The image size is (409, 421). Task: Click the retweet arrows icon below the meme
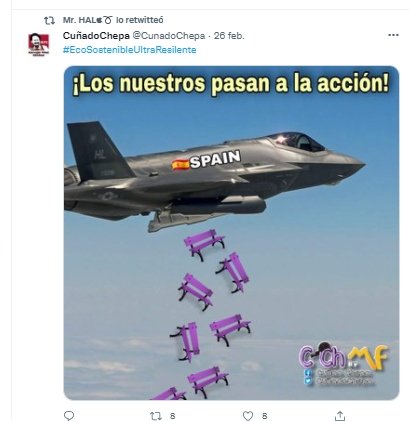[156, 416]
